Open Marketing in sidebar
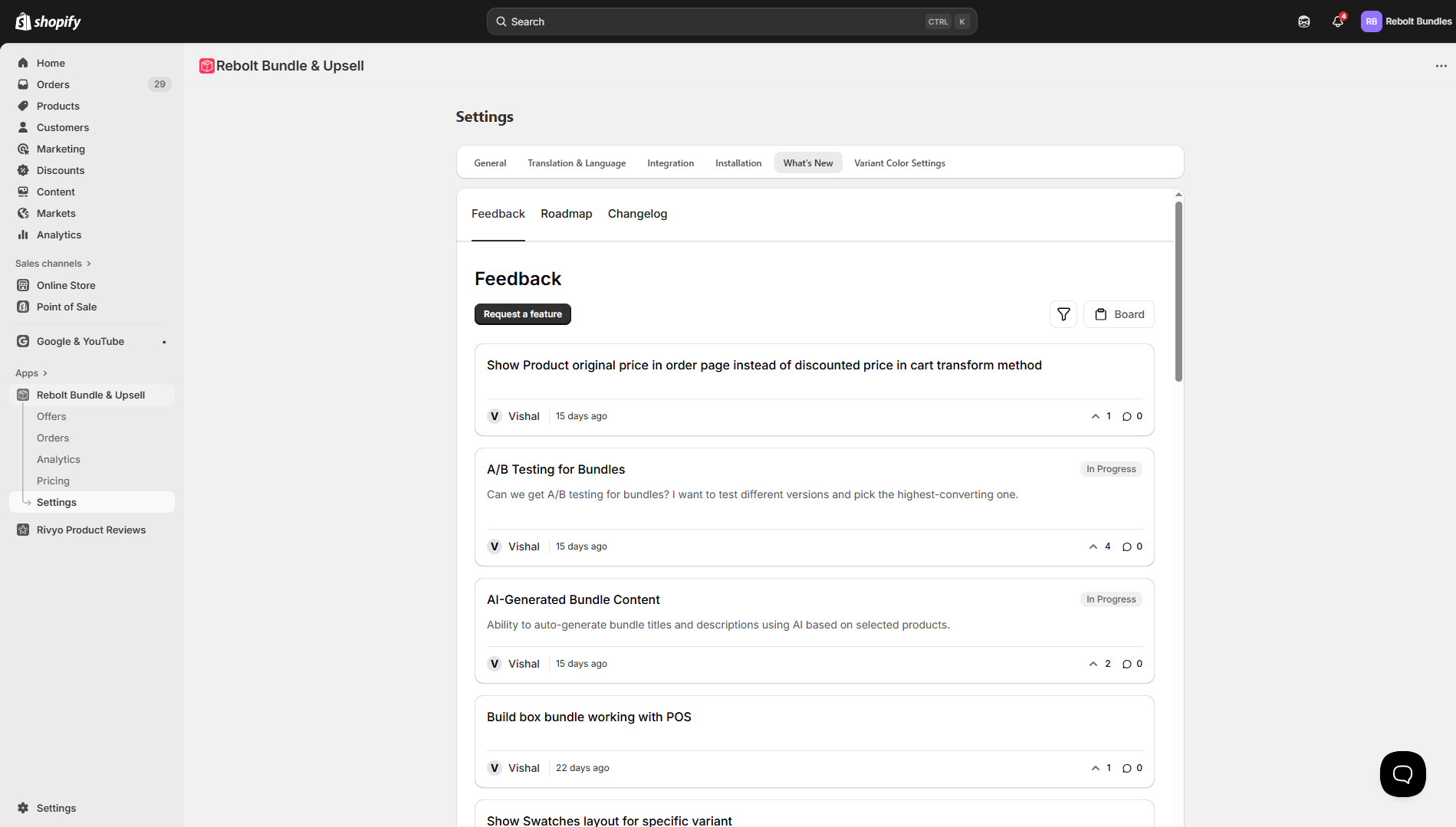Viewport: 1456px width, 827px height. 92,149
